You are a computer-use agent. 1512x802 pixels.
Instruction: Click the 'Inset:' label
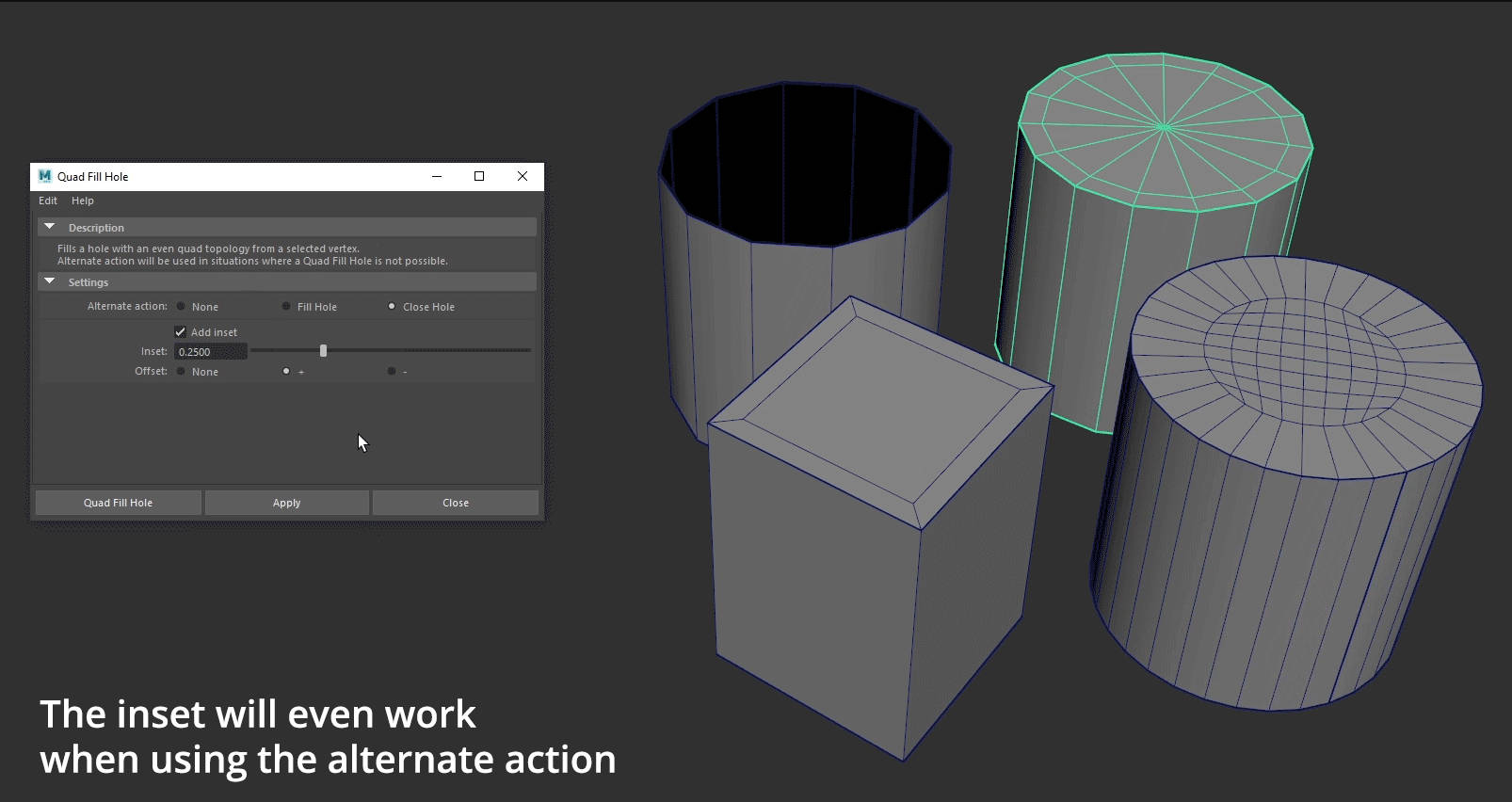click(x=154, y=351)
